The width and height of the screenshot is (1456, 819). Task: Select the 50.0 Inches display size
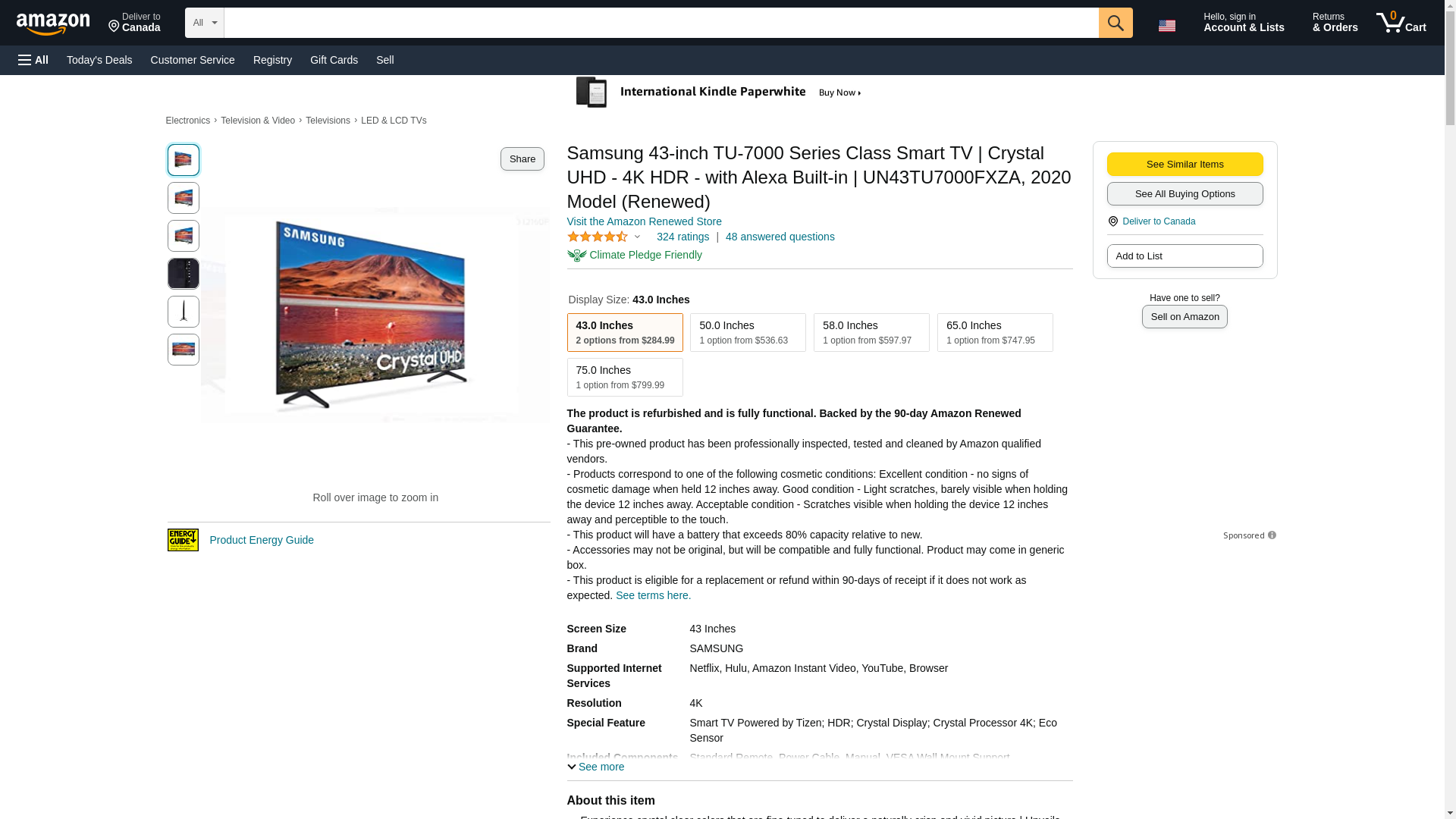[747, 332]
